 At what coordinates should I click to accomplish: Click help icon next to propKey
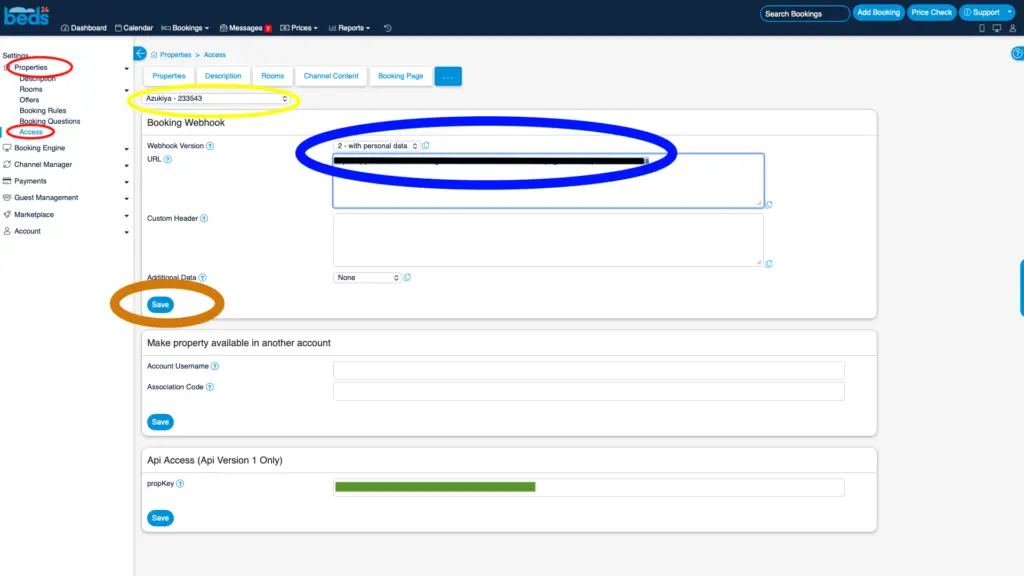[180, 484]
